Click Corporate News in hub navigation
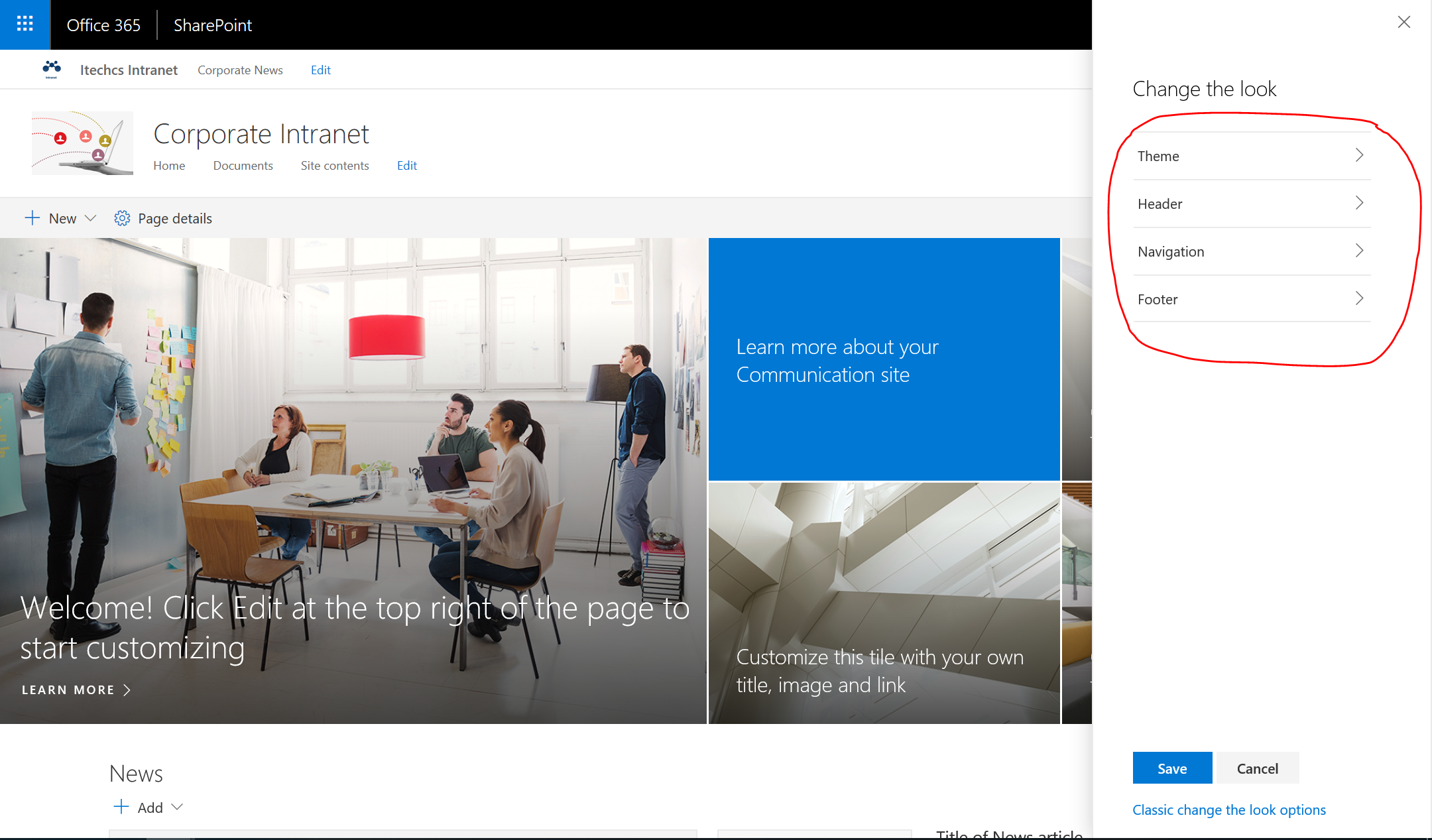This screenshot has height=840, width=1432. coord(240,70)
